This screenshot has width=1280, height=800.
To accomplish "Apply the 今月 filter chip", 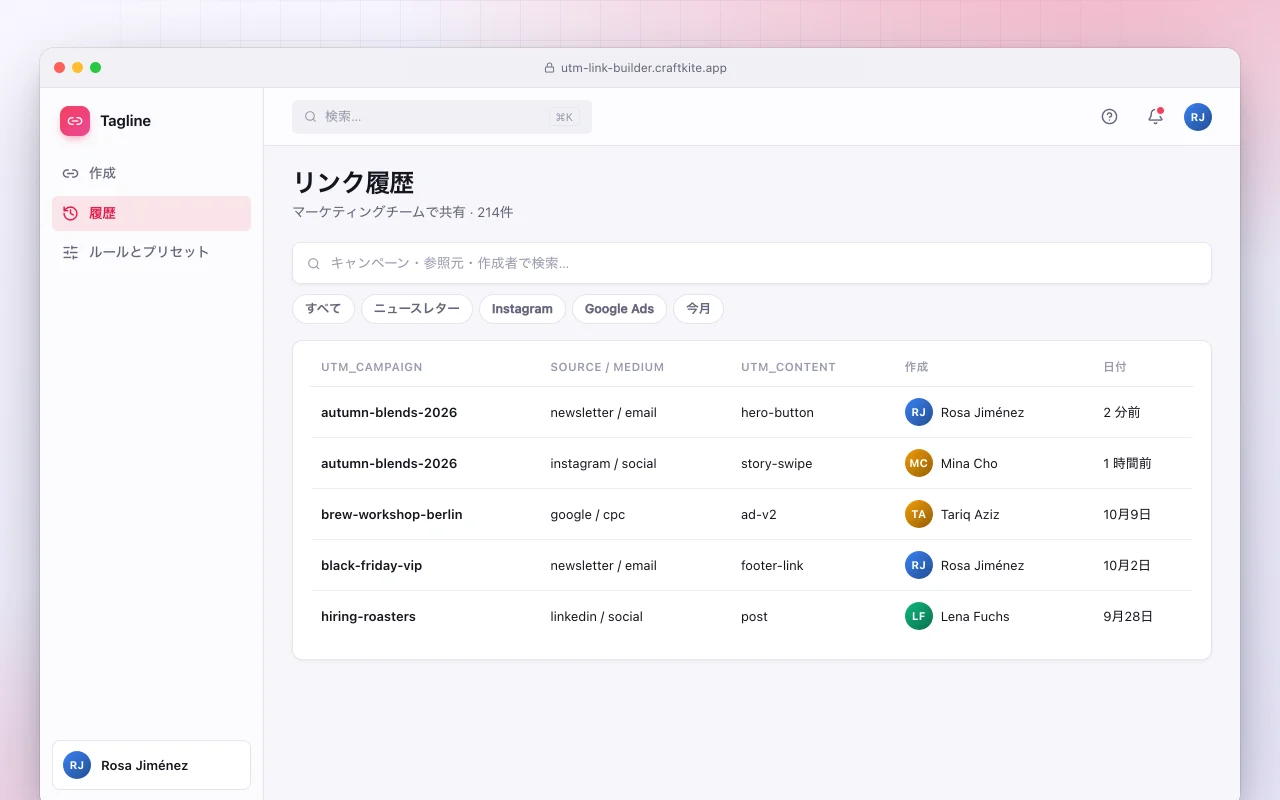I will (698, 309).
